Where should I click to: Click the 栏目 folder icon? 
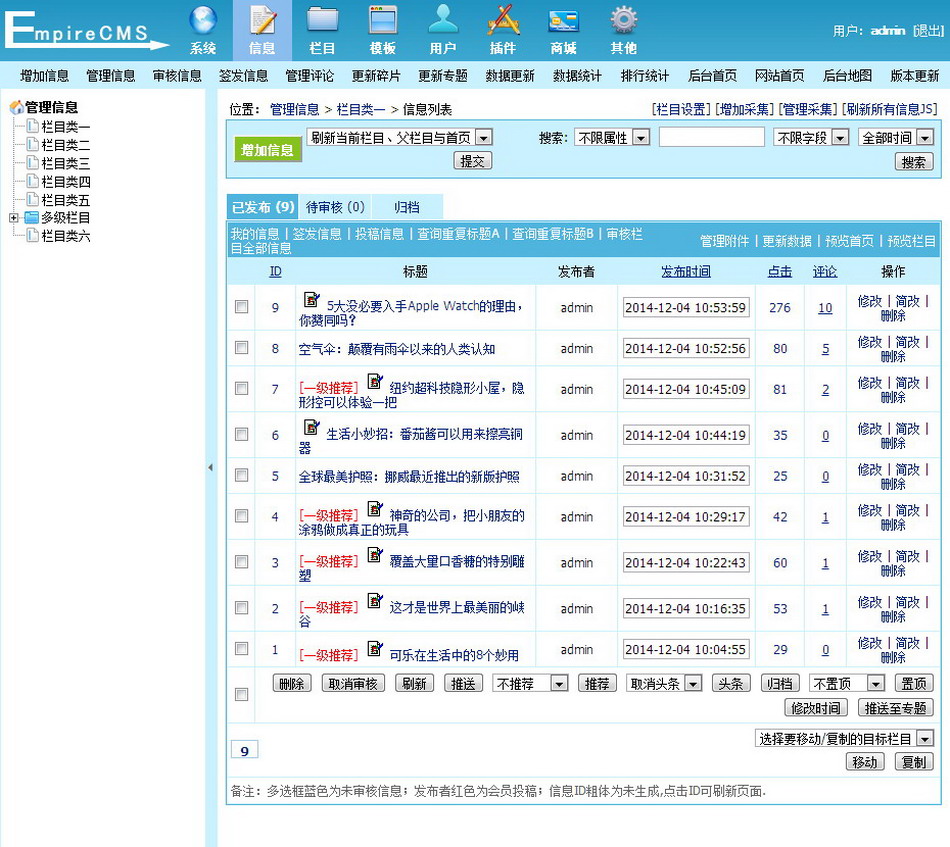pyautogui.click(x=322, y=22)
